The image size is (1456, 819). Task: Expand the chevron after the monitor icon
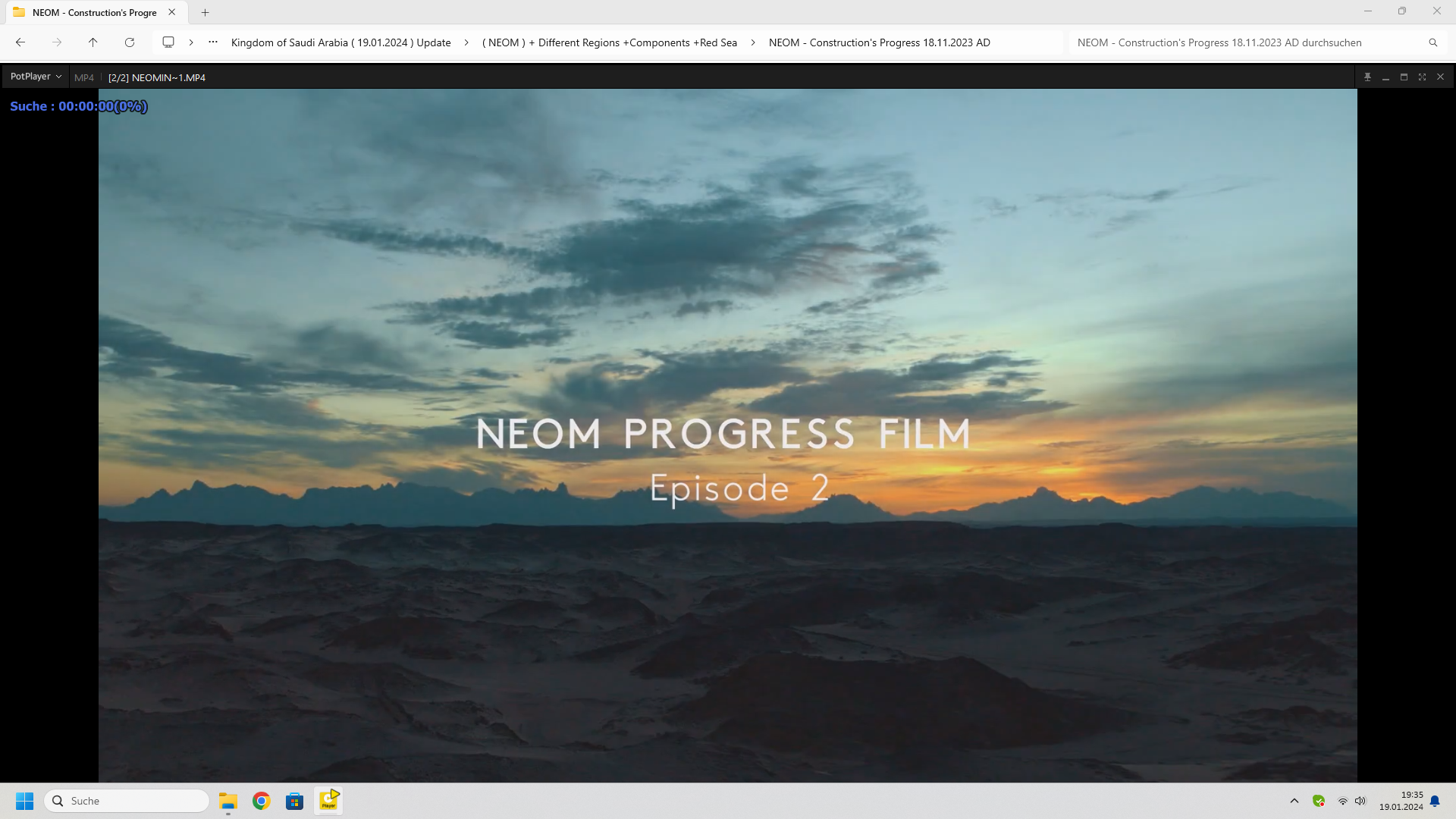click(191, 42)
